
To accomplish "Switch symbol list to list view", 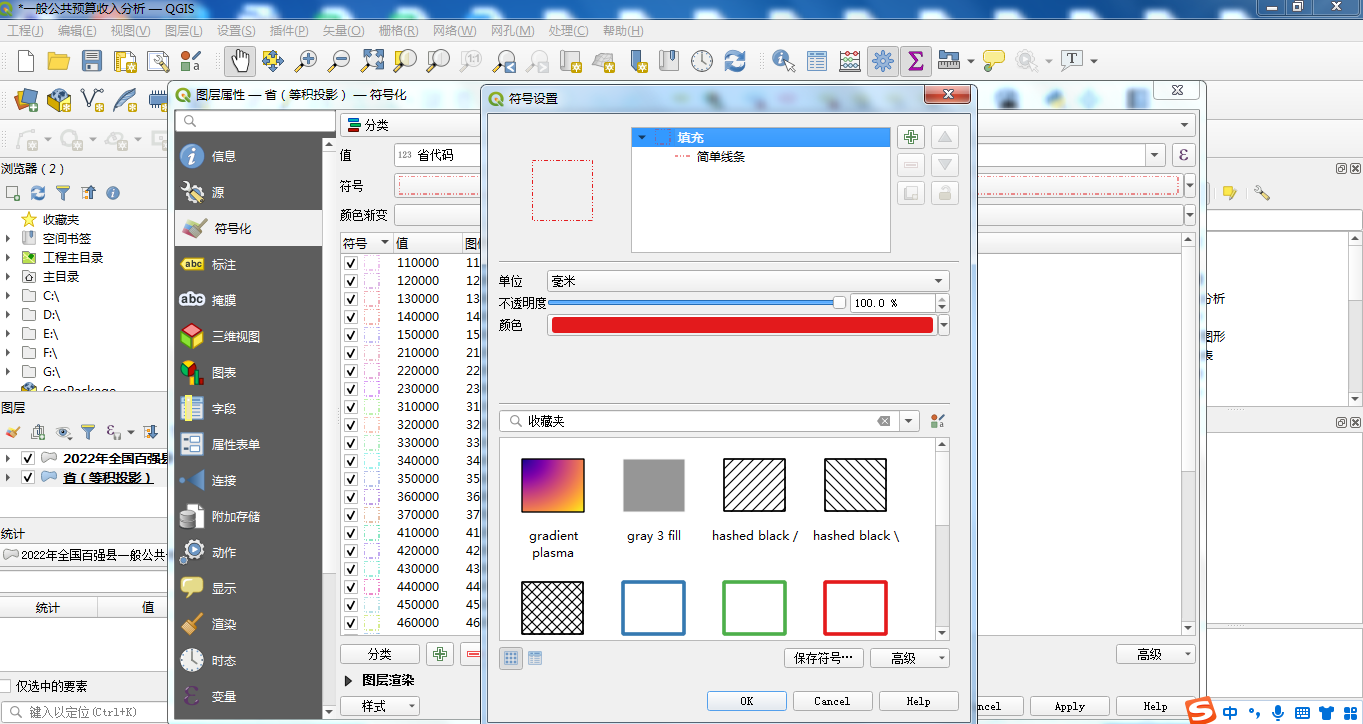I will point(535,658).
